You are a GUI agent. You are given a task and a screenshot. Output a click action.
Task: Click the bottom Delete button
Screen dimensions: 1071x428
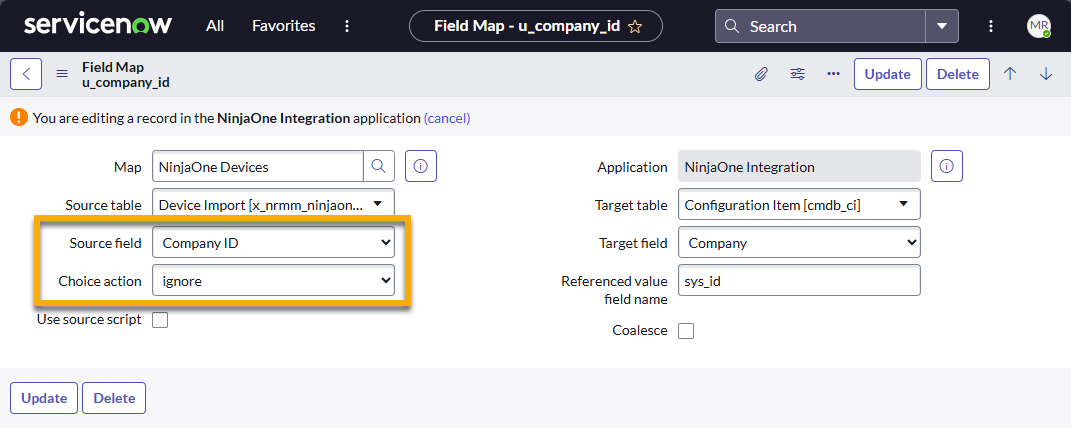114,398
